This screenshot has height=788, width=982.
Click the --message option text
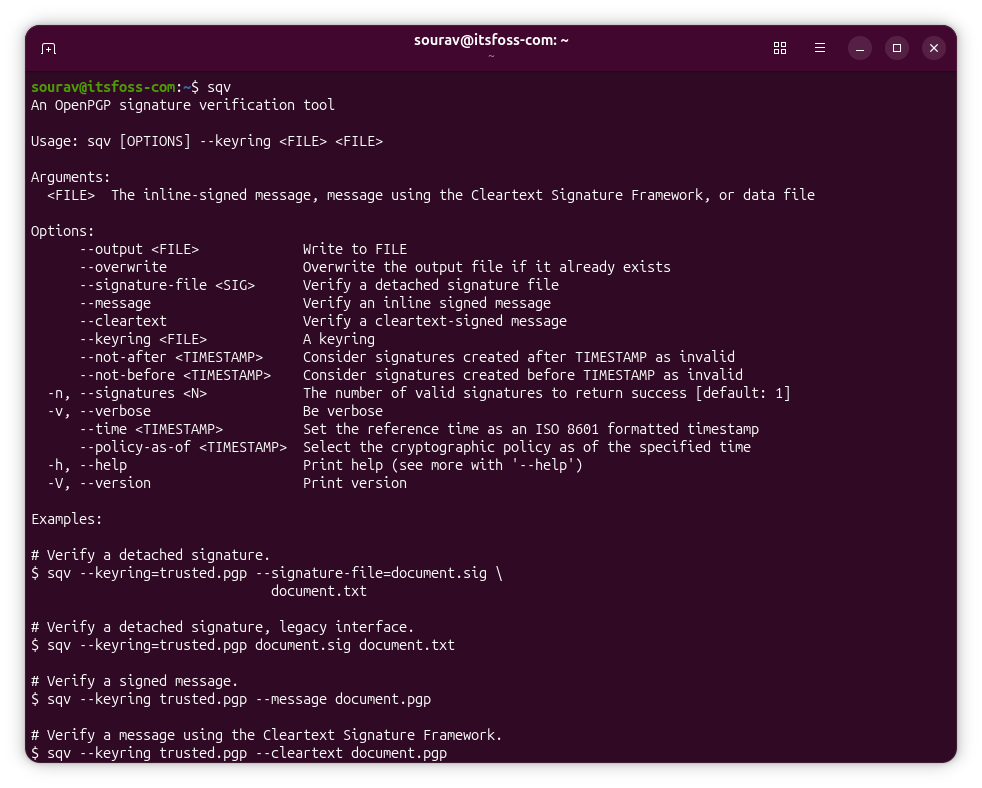tap(115, 303)
